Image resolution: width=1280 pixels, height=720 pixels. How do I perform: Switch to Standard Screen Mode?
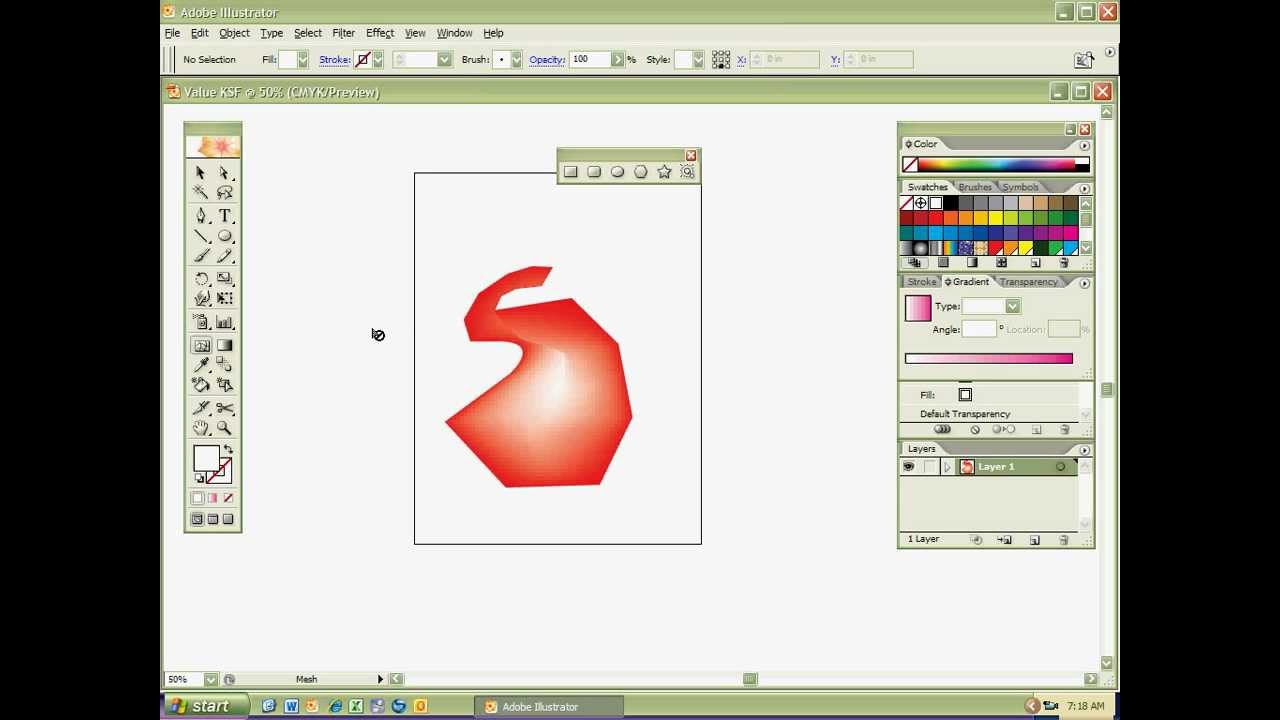click(197, 519)
